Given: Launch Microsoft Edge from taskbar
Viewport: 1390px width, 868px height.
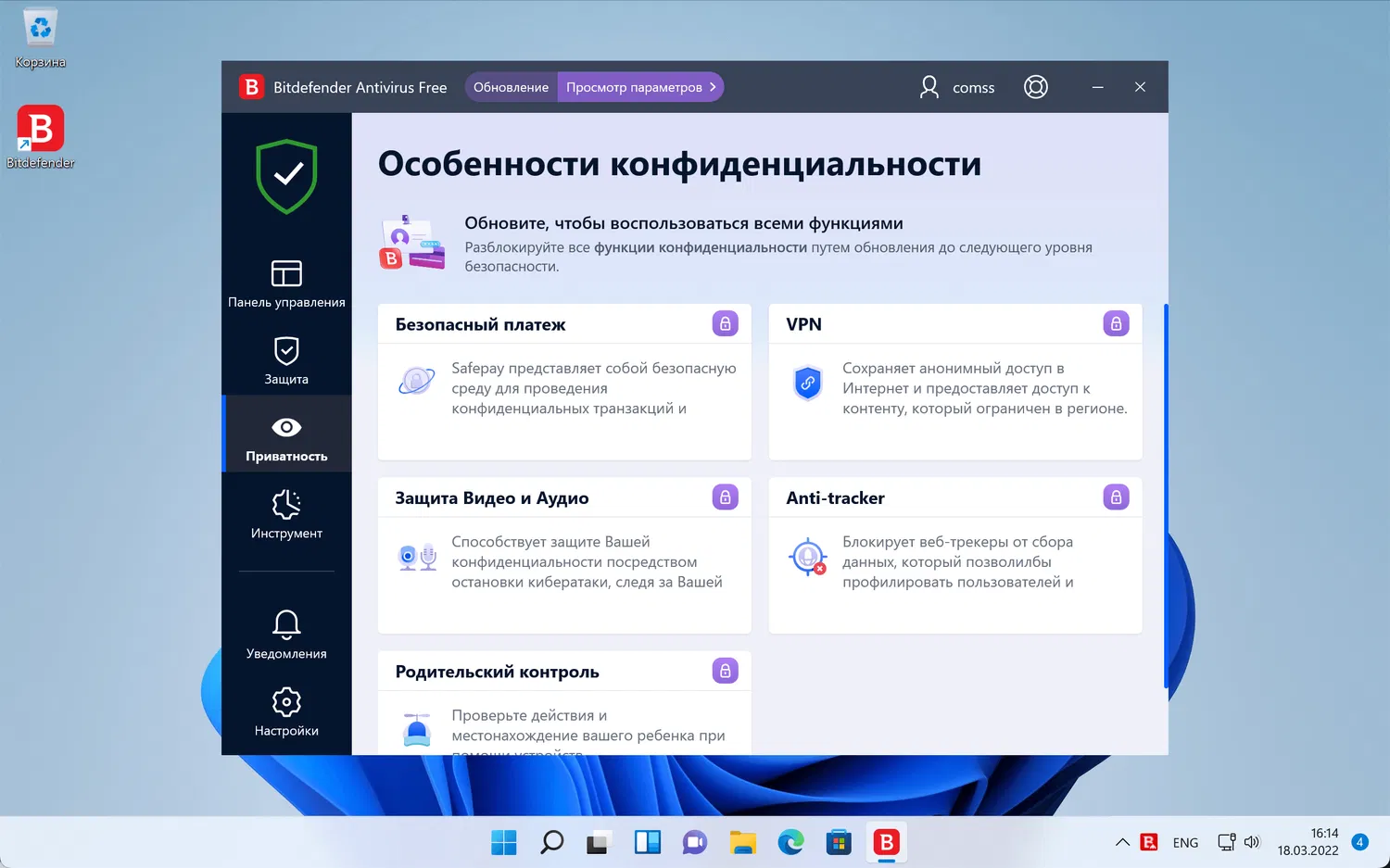Looking at the screenshot, I should click(x=790, y=842).
